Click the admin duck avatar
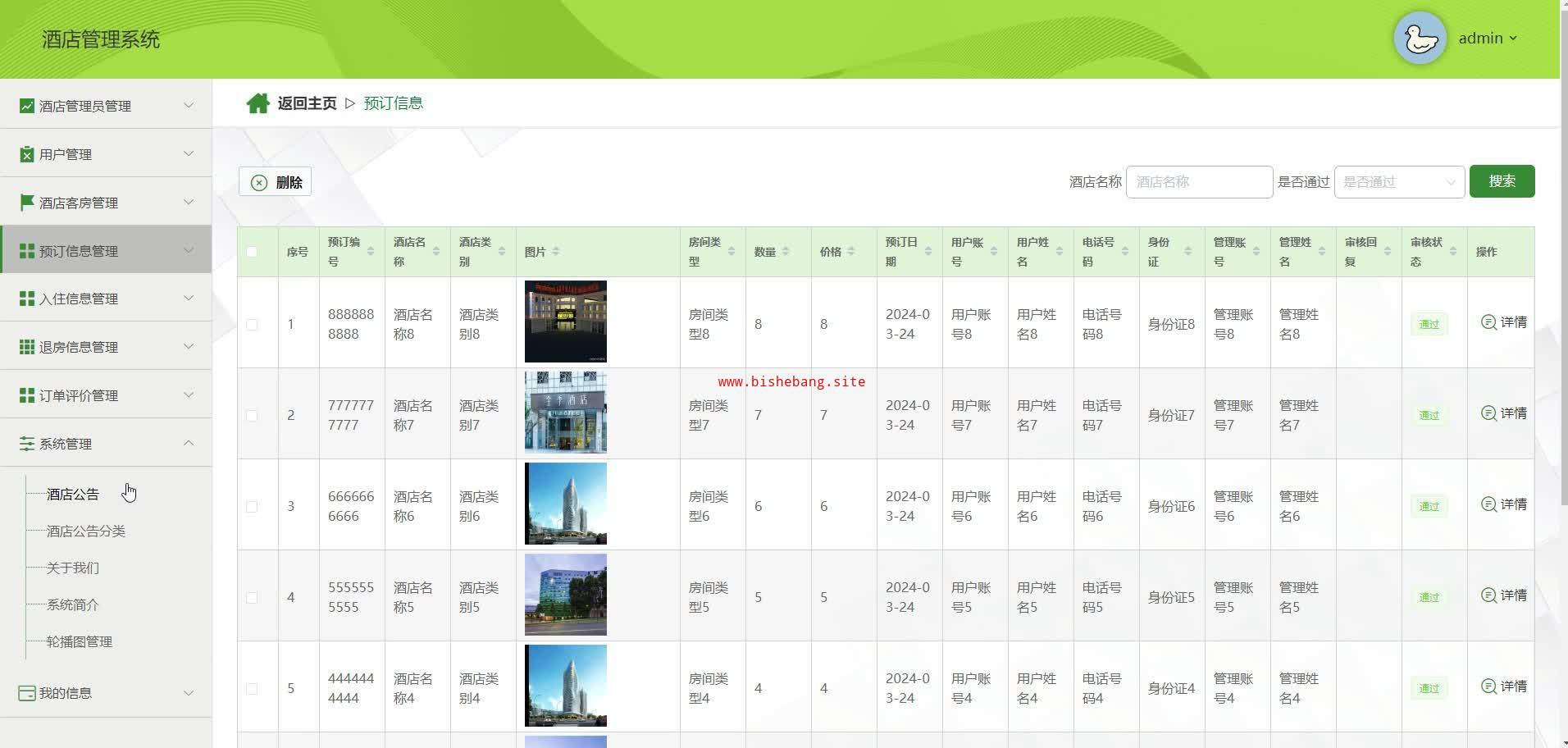The height and width of the screenshot is (748, 1568). click(x=1420, y=39)
